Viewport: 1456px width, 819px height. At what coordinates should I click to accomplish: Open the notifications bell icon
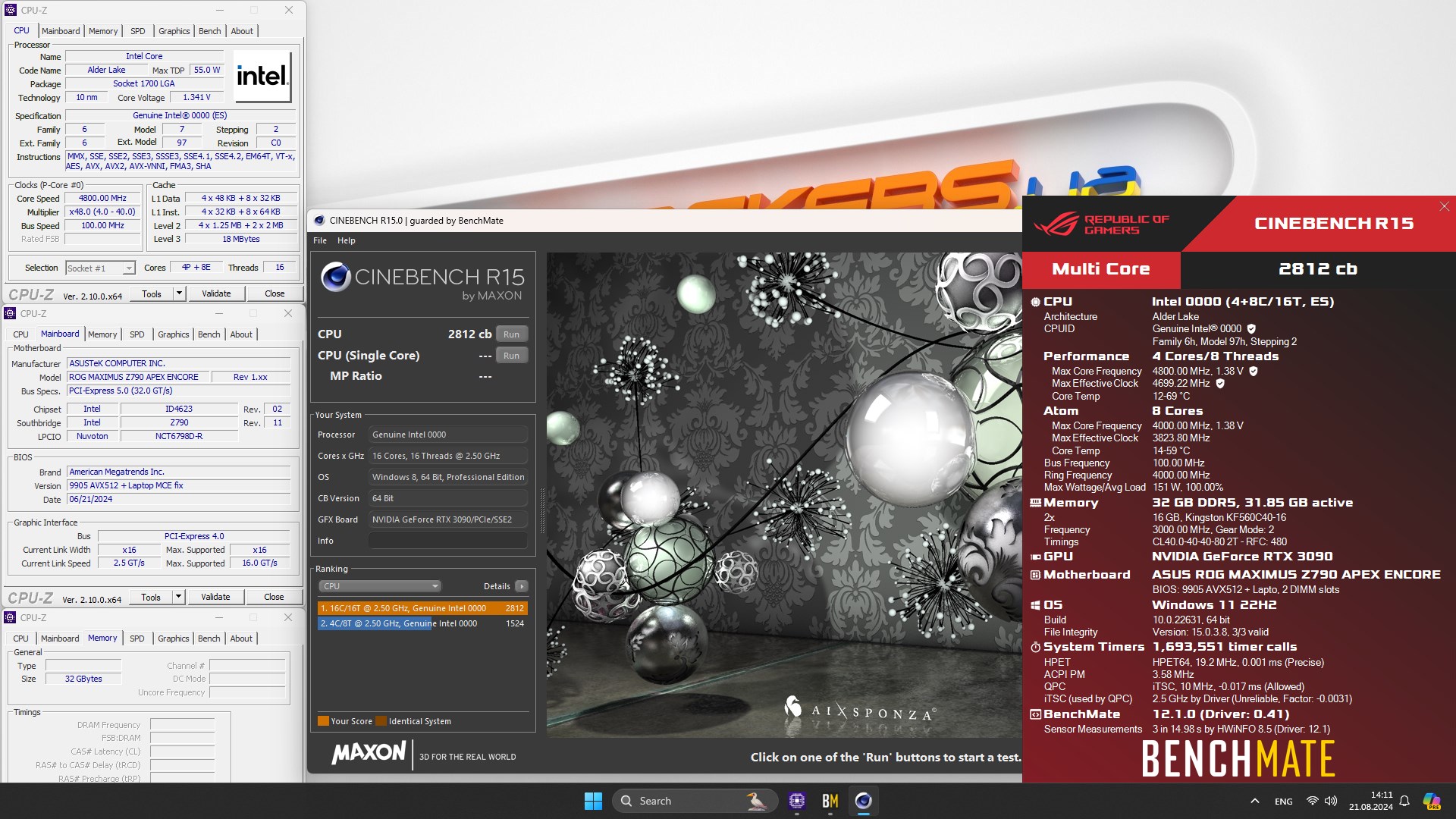click(x=1404, y=801)
